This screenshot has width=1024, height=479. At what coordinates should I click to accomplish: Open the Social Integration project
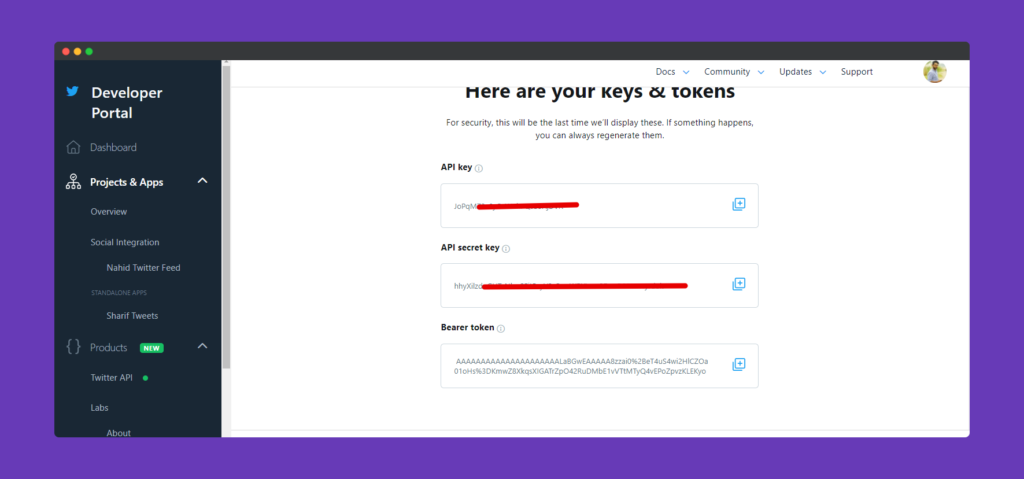[125, 242]
